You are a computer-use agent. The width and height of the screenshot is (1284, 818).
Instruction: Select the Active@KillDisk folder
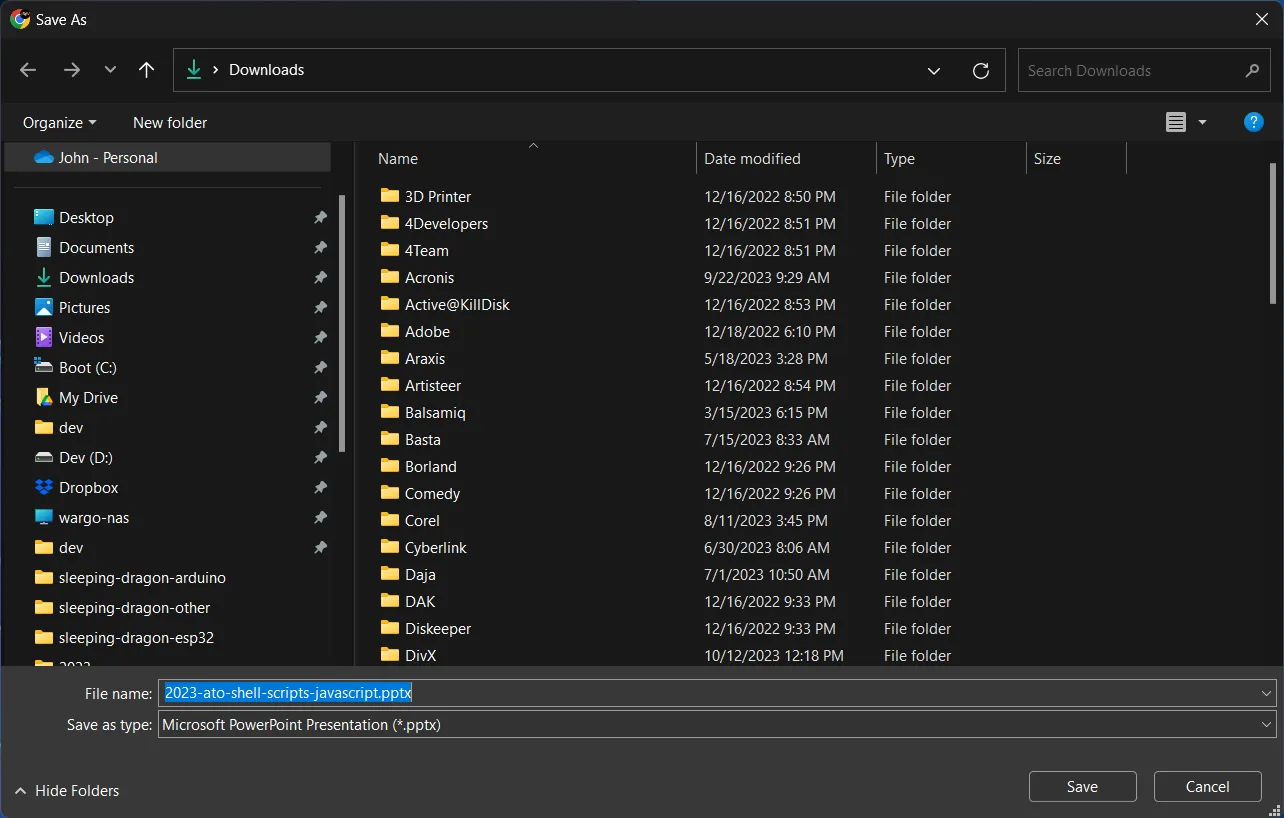pos(457,304)
